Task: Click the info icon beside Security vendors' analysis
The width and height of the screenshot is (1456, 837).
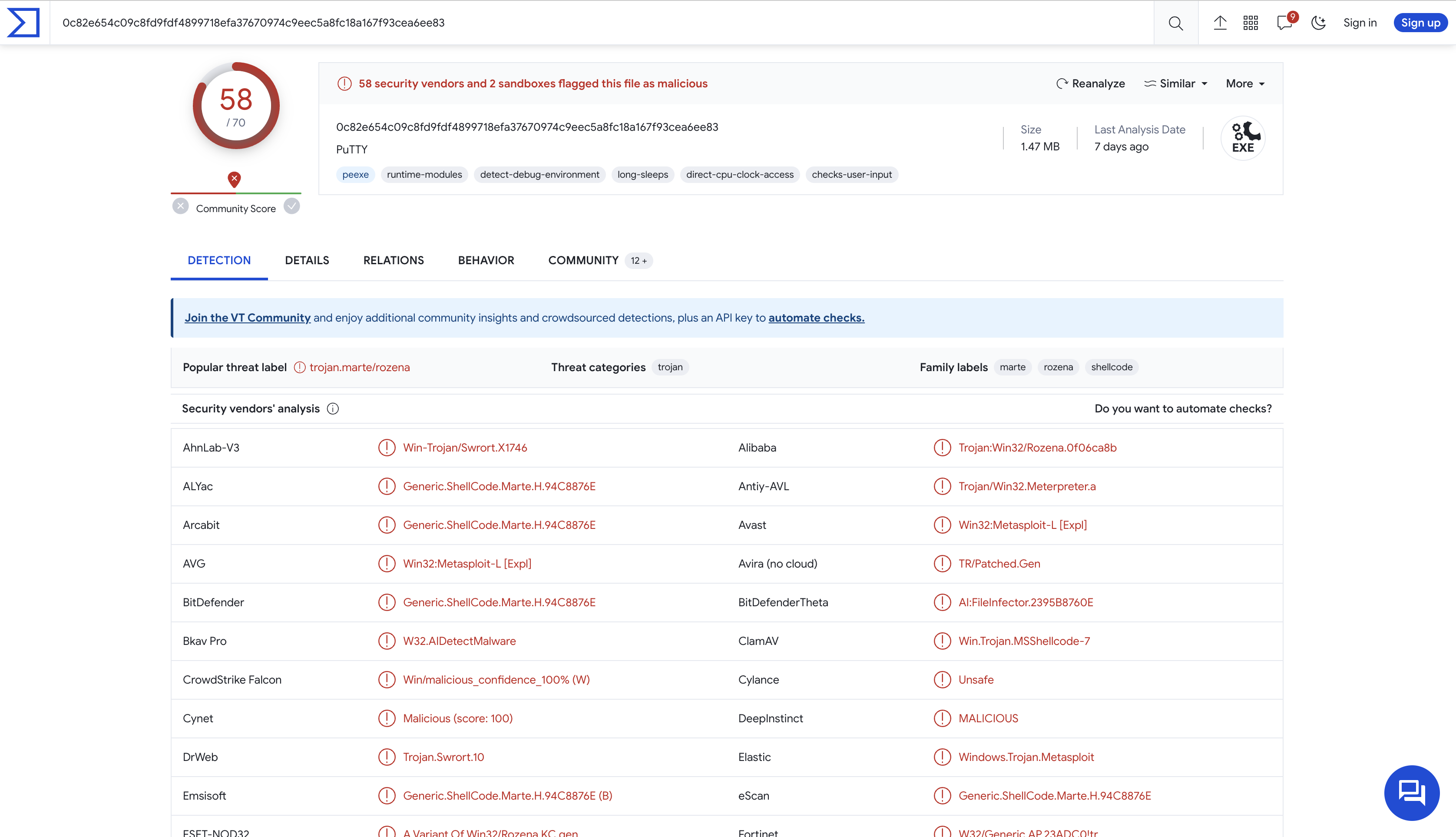Action: tap(333, 409)
